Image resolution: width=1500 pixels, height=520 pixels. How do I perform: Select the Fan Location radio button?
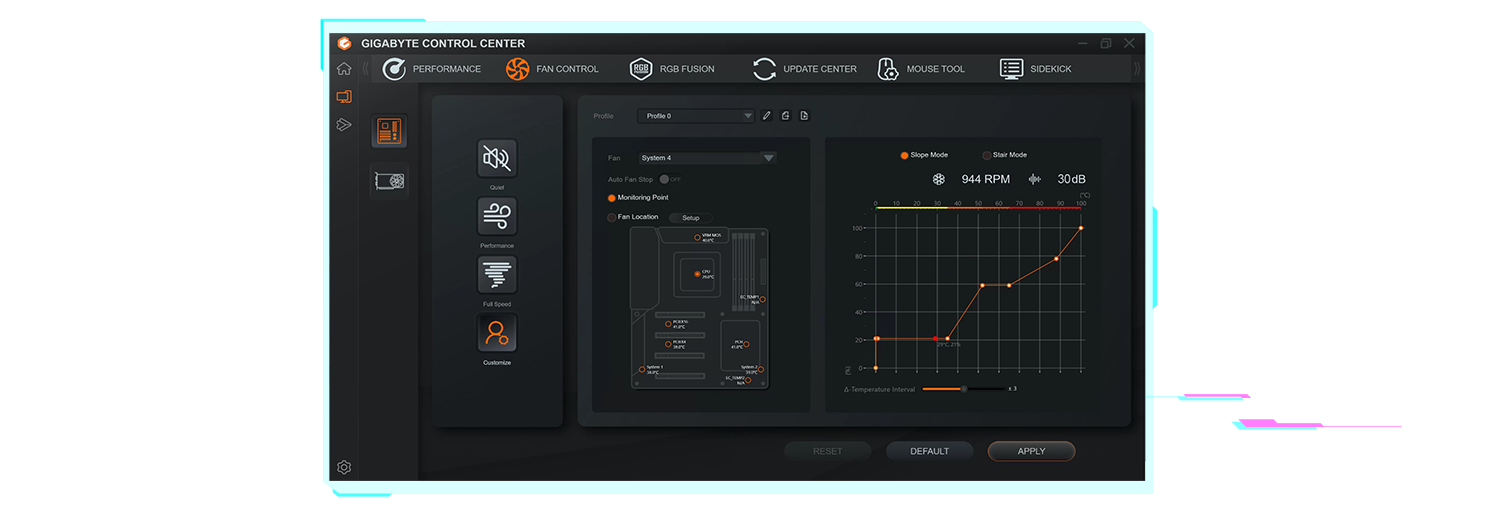point(612,217)
